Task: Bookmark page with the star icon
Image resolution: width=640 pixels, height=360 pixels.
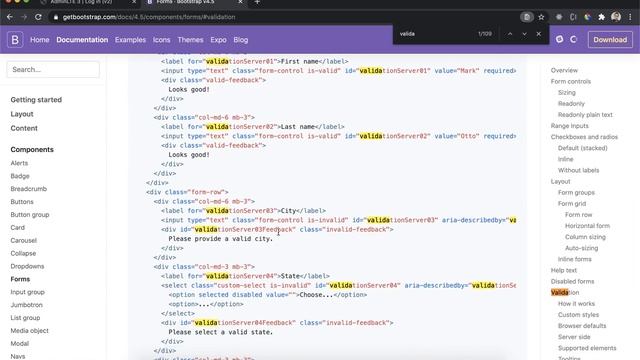Action: point(541,17)
